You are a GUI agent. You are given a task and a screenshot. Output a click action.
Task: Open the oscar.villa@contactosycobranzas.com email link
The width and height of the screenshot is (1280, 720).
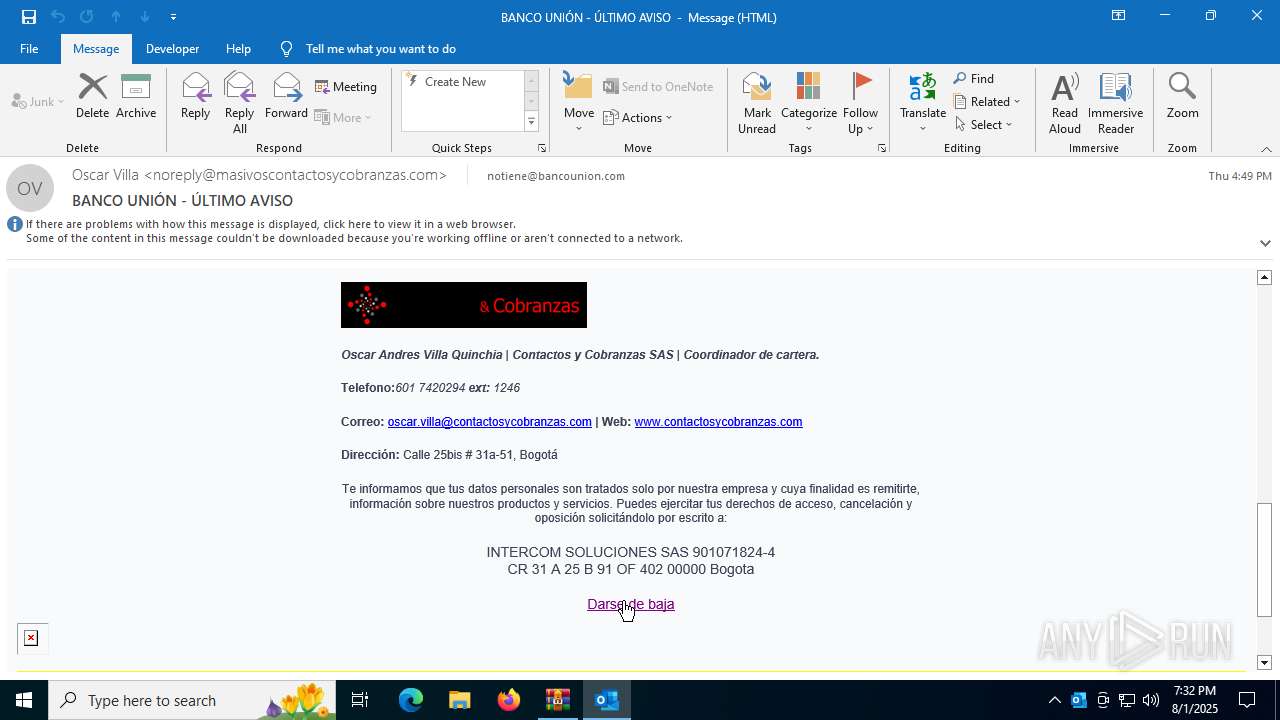[489, 422]
